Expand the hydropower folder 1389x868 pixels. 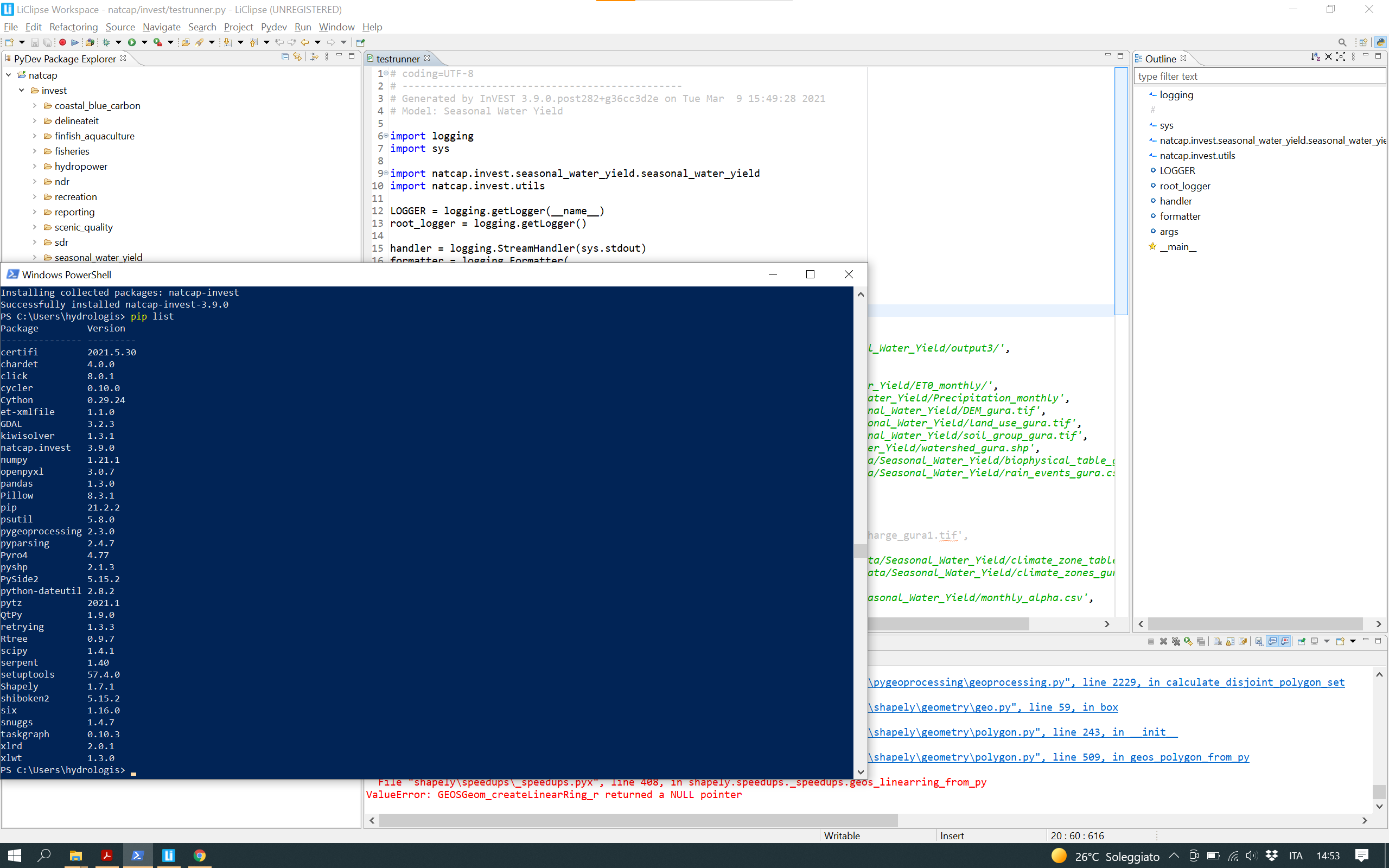(x=34, y=167)
